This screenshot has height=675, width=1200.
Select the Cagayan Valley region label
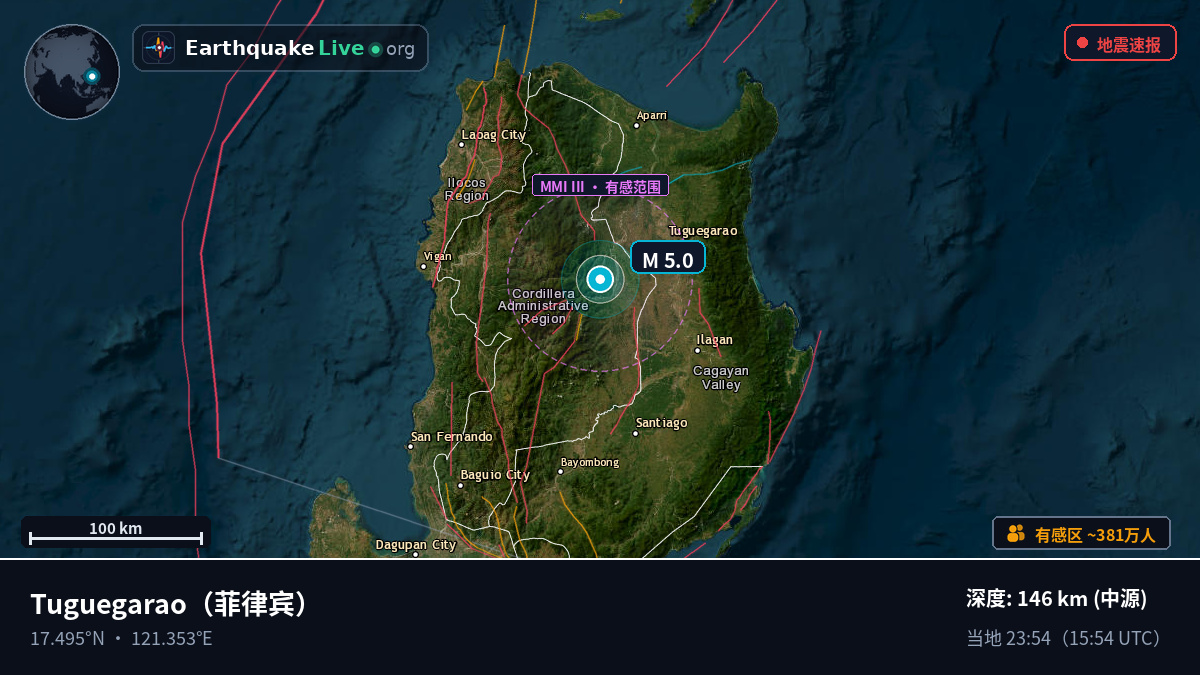[x=721, y=378]
